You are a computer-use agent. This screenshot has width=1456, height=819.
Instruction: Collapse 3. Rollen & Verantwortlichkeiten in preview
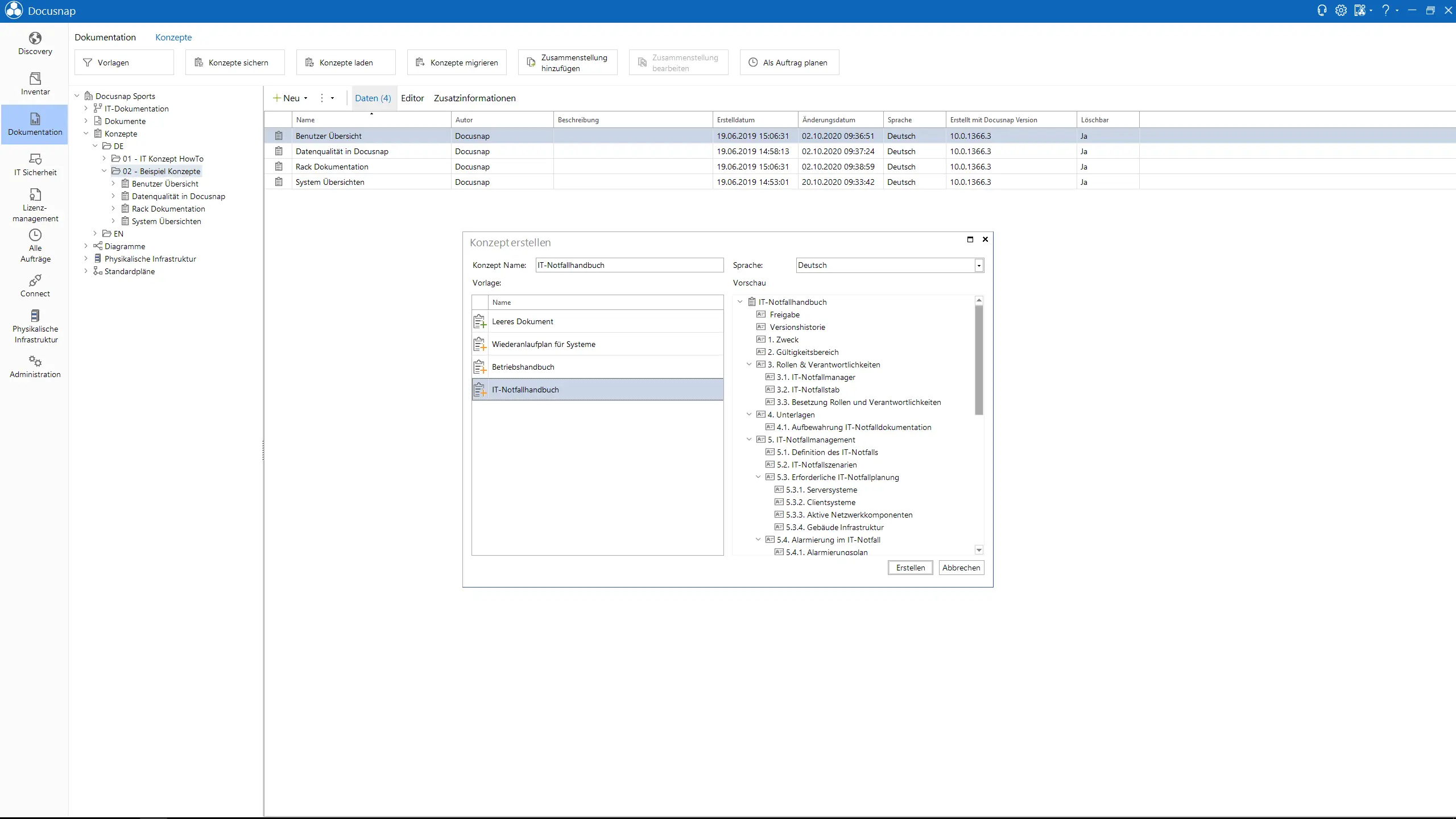[x=749, y=365]
